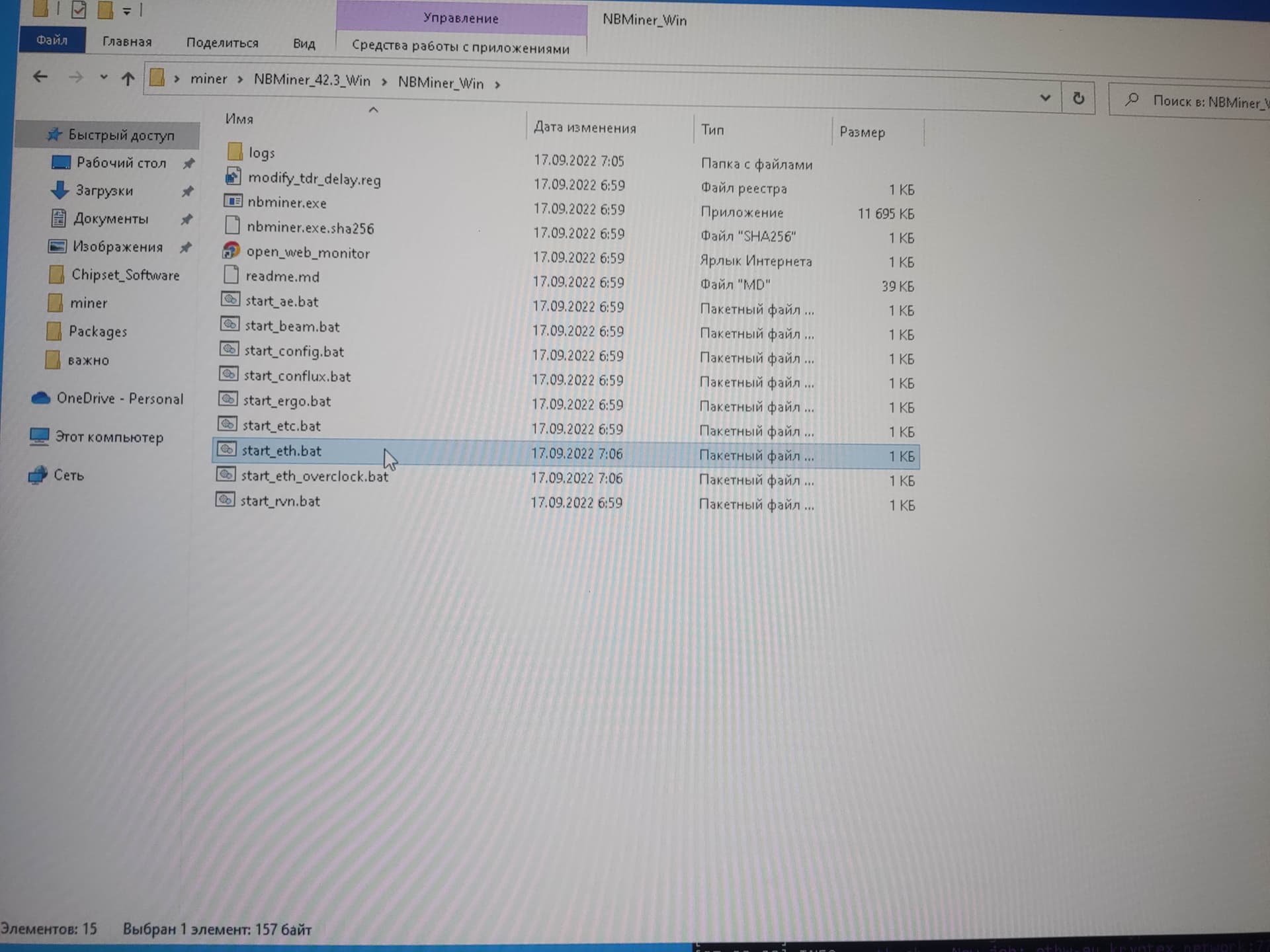1270x952 pixels.
Task: Open the Файл ribbon tab
Action: 52,40
